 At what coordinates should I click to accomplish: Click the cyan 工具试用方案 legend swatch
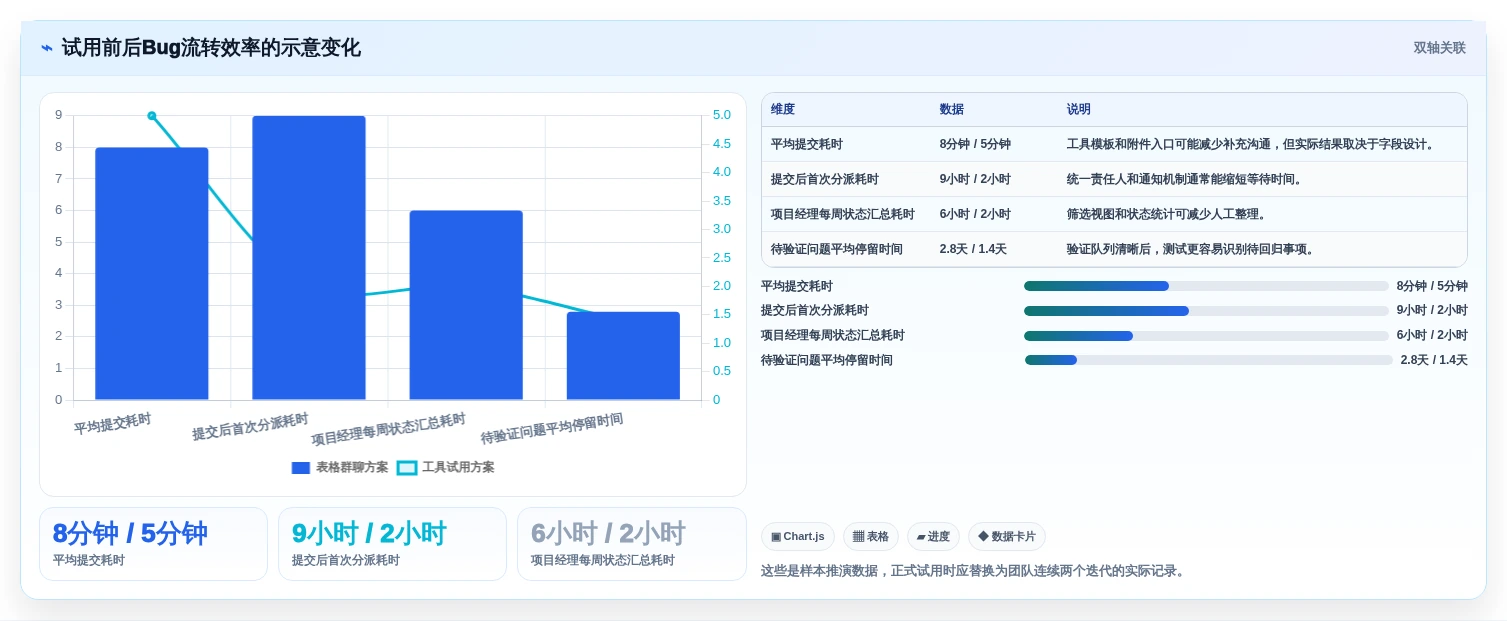pos(407,467)
